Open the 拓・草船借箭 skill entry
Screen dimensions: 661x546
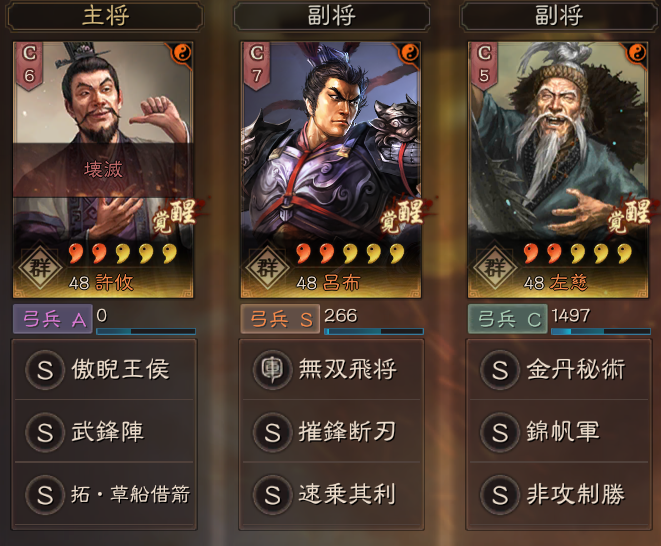tap(104, 494)
